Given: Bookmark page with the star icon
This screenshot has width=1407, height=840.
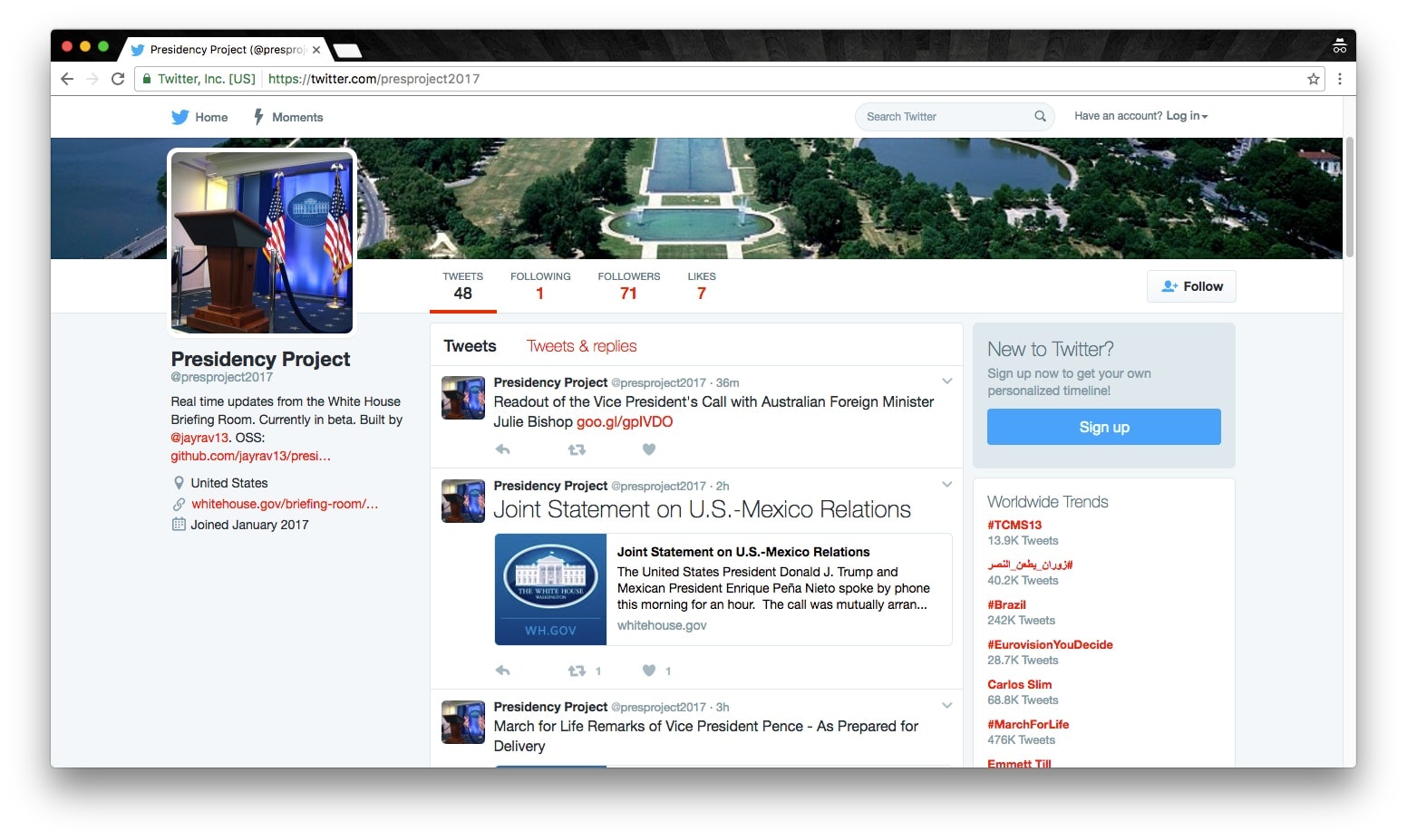Looking at the screenshot, I should [1313, 79].
